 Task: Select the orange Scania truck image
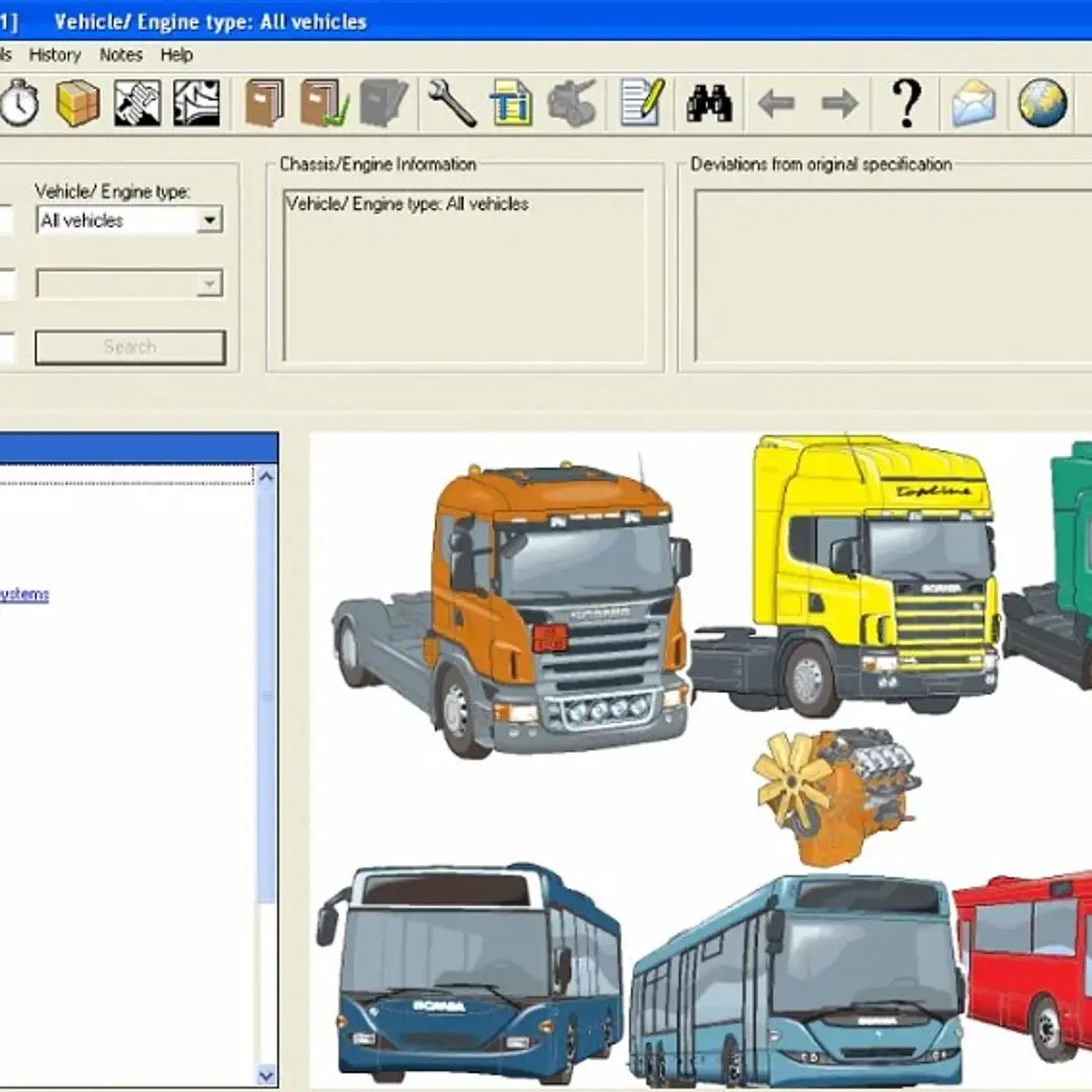pos(512,607)
